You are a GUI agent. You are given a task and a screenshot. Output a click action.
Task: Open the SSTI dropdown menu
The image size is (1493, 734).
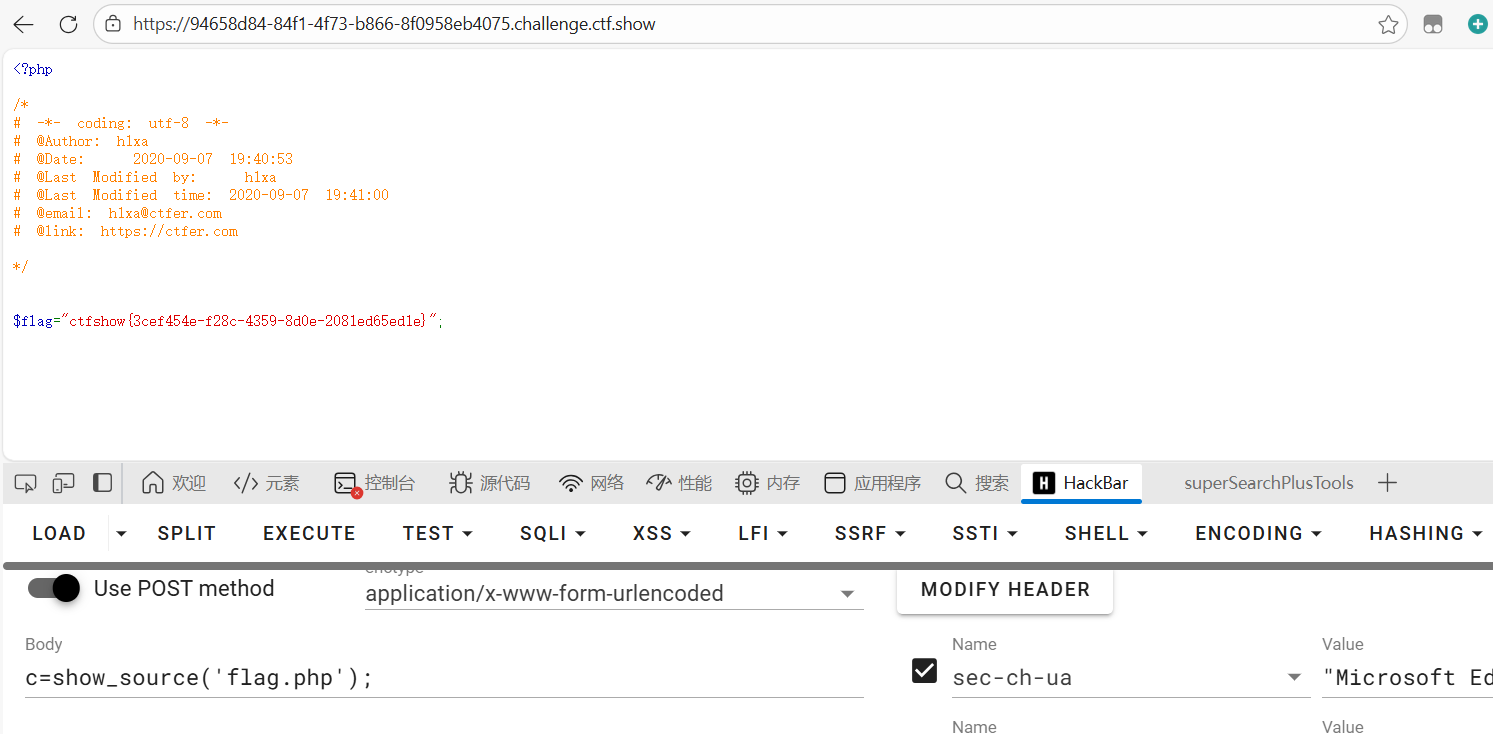[x=985, y=533]
